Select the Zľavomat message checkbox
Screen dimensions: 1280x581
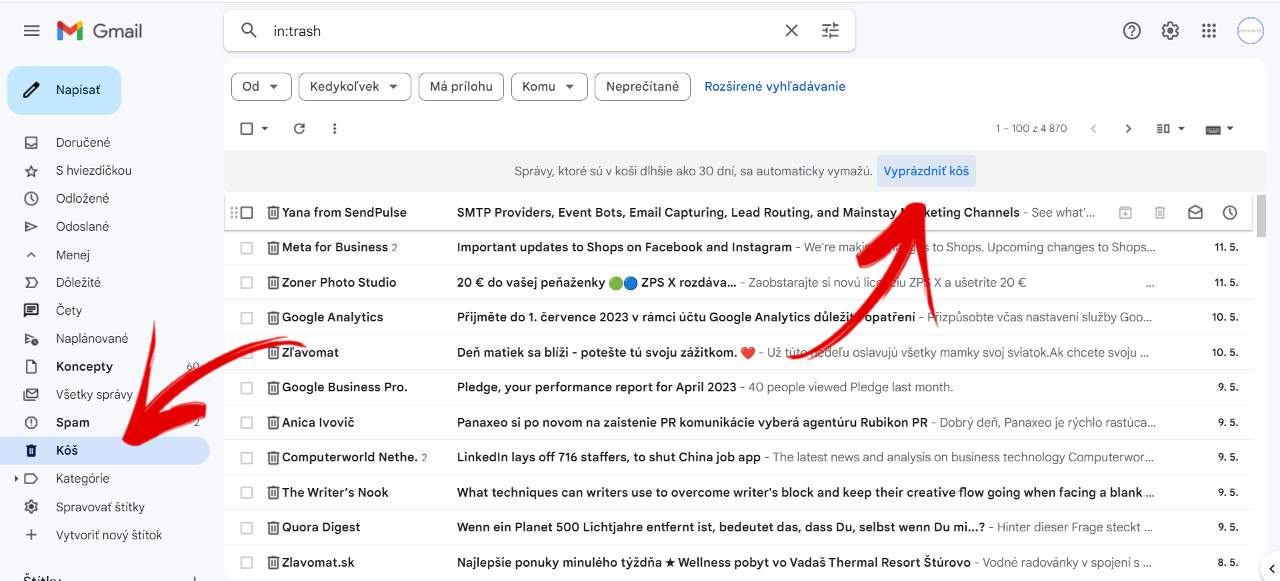pyautogui.click(x=247, y=353)
